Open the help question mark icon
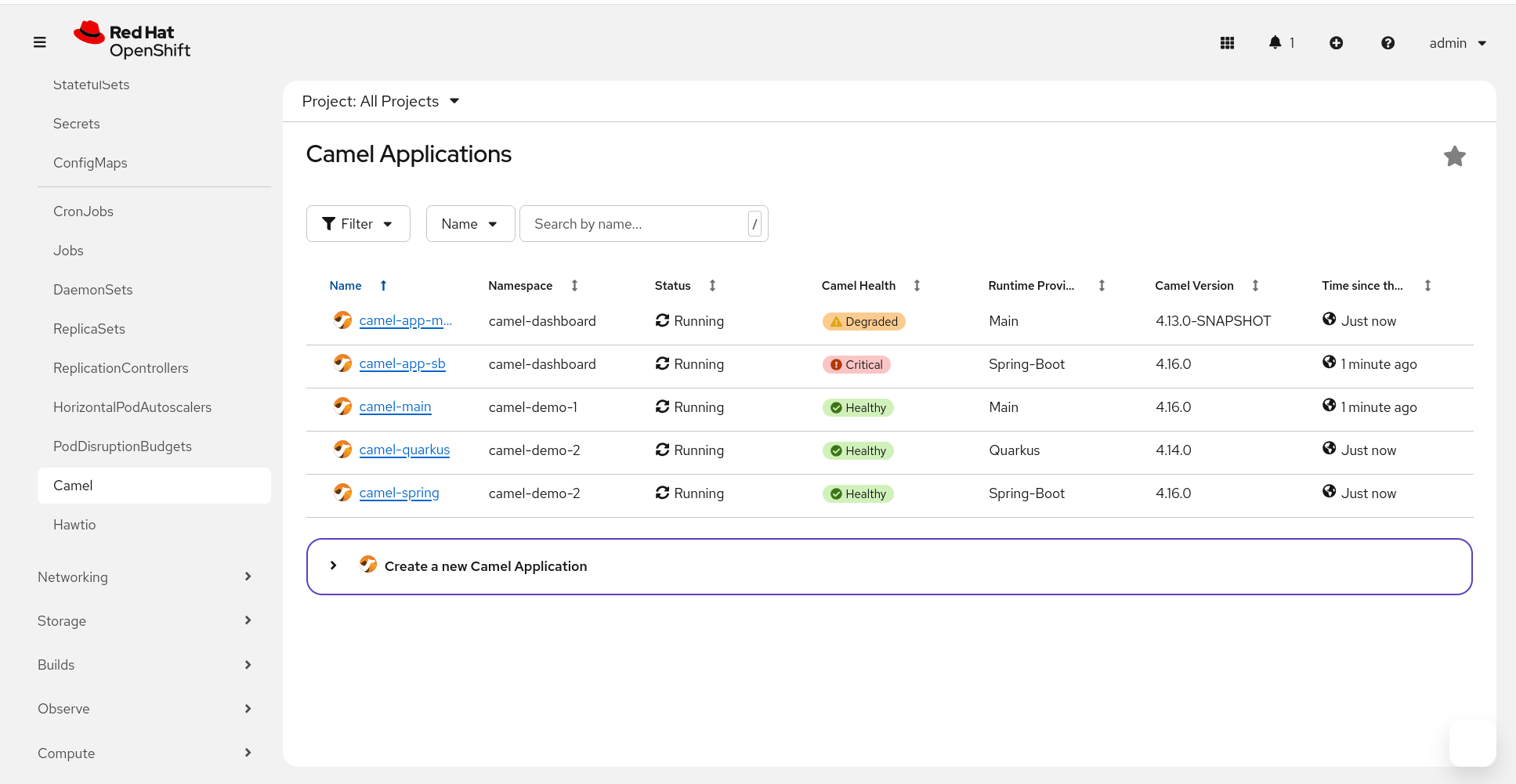The height and width of the screenshot is (784, 1516). [x=1387, y=43]
